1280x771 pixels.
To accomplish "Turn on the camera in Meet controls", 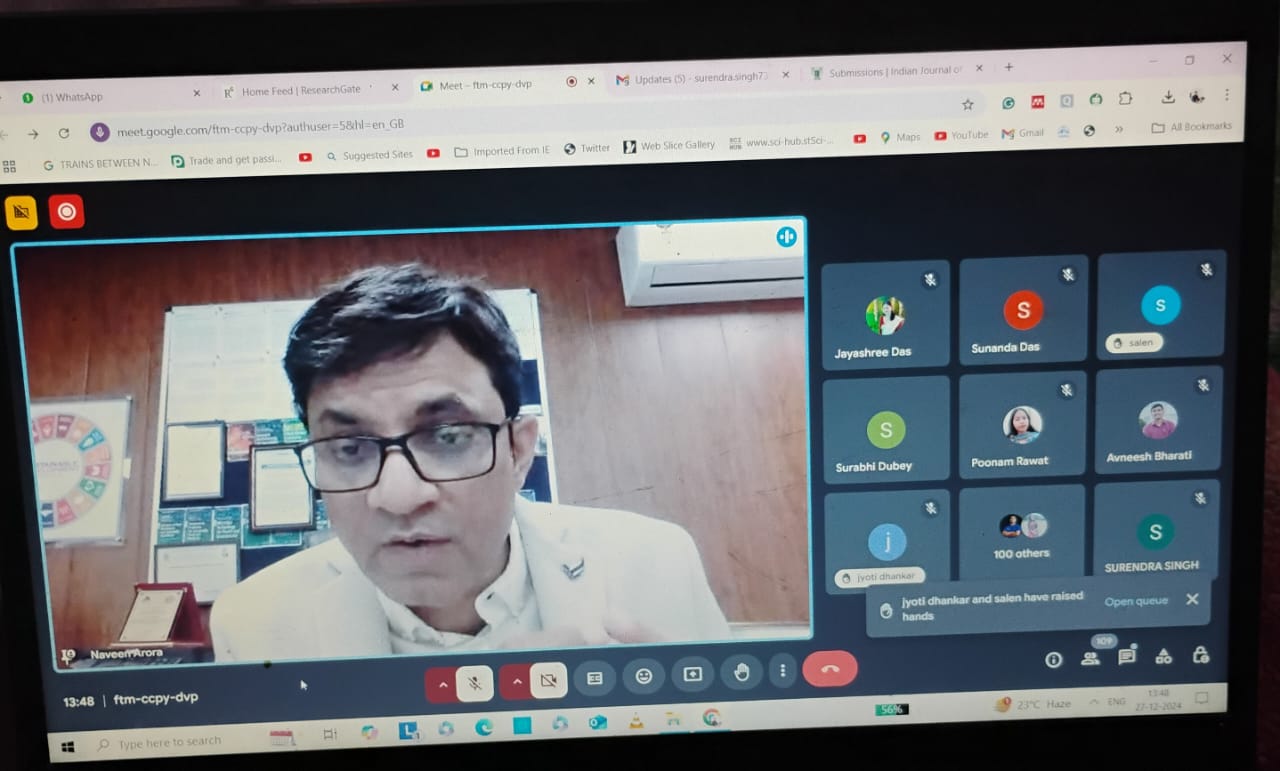I will click(x=548, y=681).
